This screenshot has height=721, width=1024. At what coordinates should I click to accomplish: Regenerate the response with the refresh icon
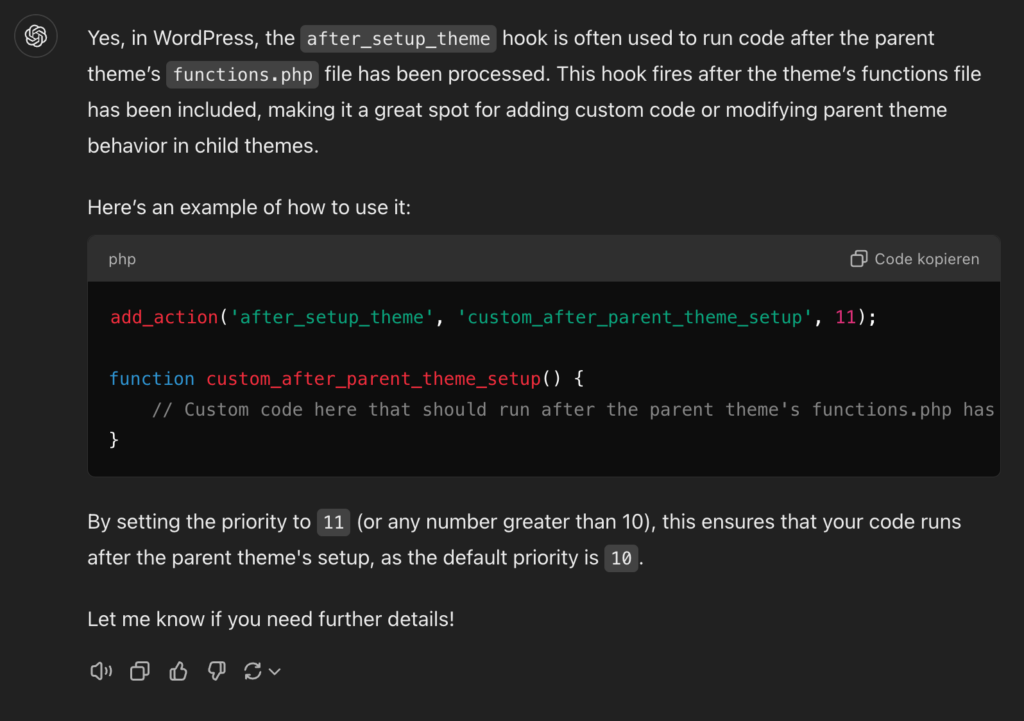[x=252, y=671]
